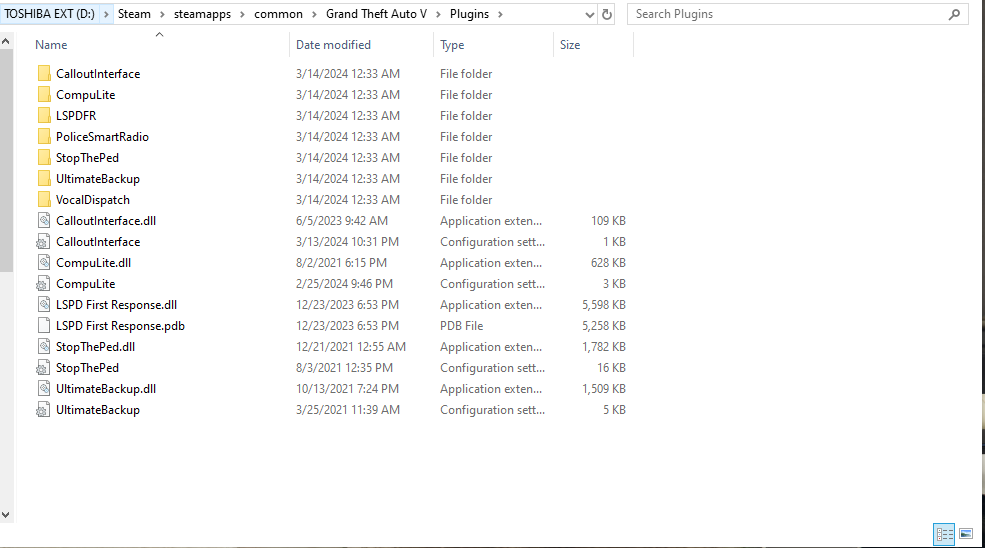The image size is (985, 548).
Task: Select LSPD First Response.pdb file name
Action: pyautogui.click(x=120, y=326)
